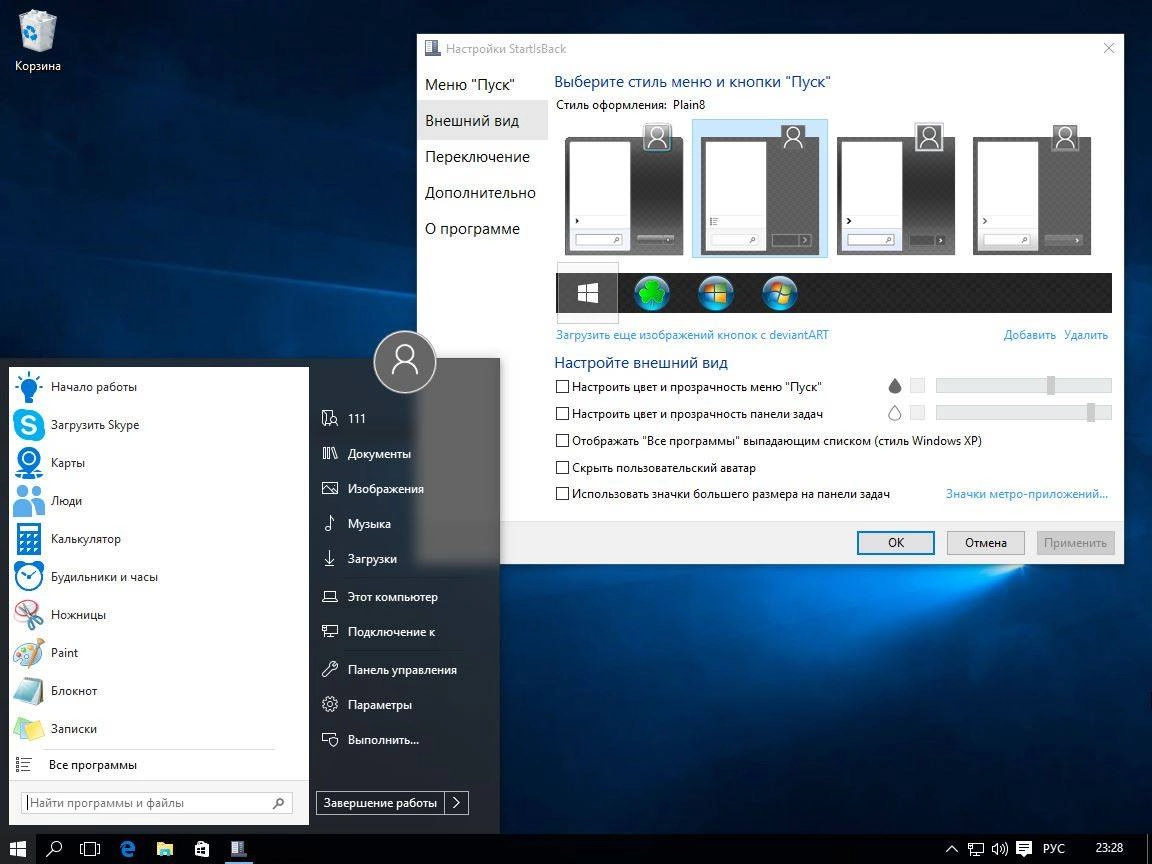Open Значки метро-приложений link
1152x864 pixels.
pos(1026,494)
